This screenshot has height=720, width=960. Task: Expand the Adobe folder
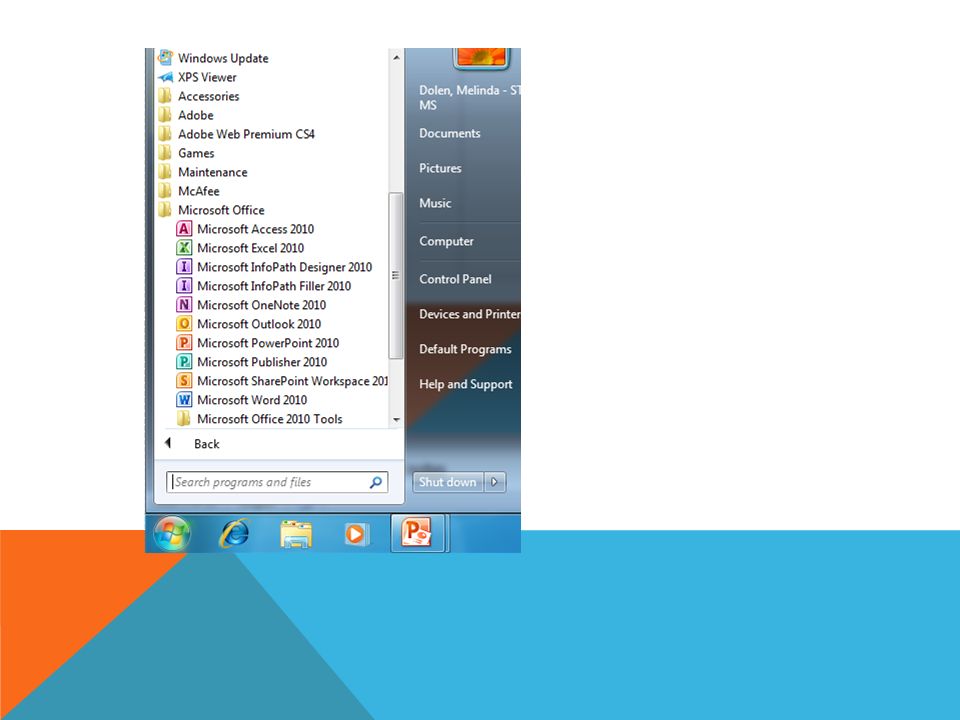pos(186,115)
